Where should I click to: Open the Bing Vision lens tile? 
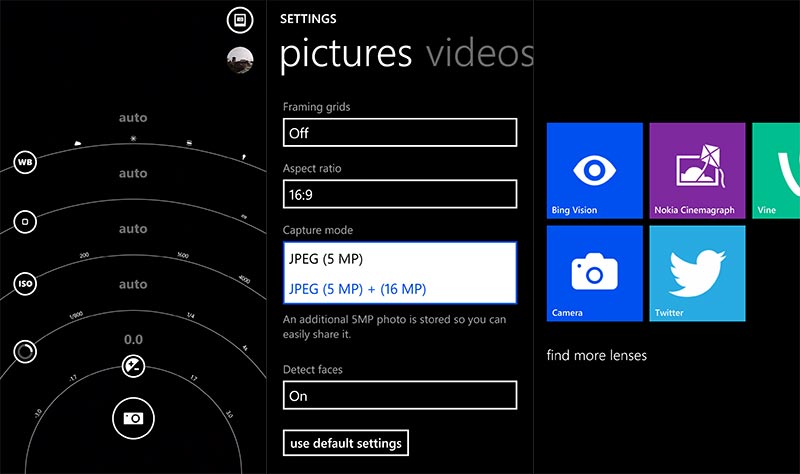pyautogui.click(x=594, y=170)
